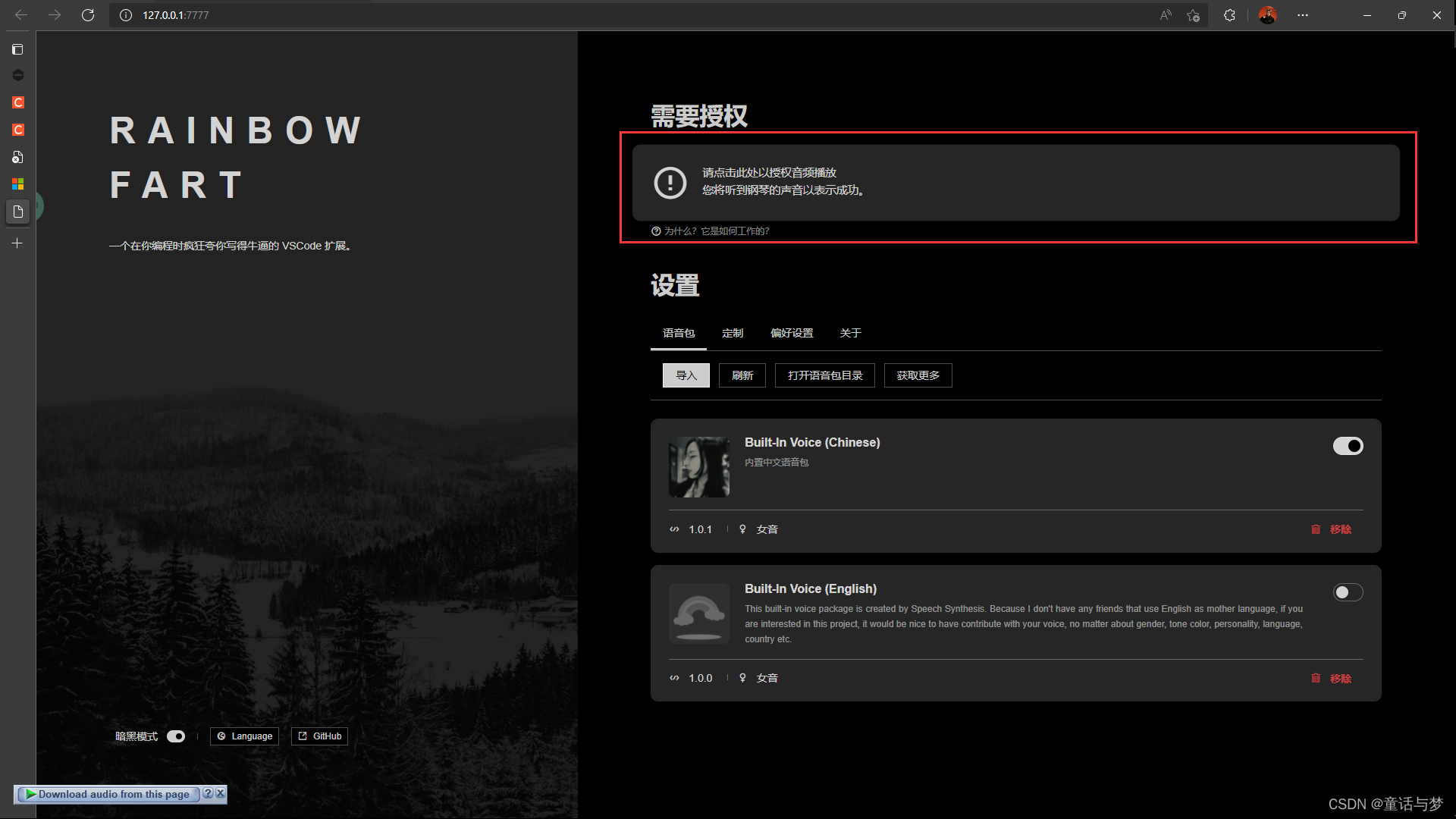Select the 语音包 tab in settings

point(679,333)
